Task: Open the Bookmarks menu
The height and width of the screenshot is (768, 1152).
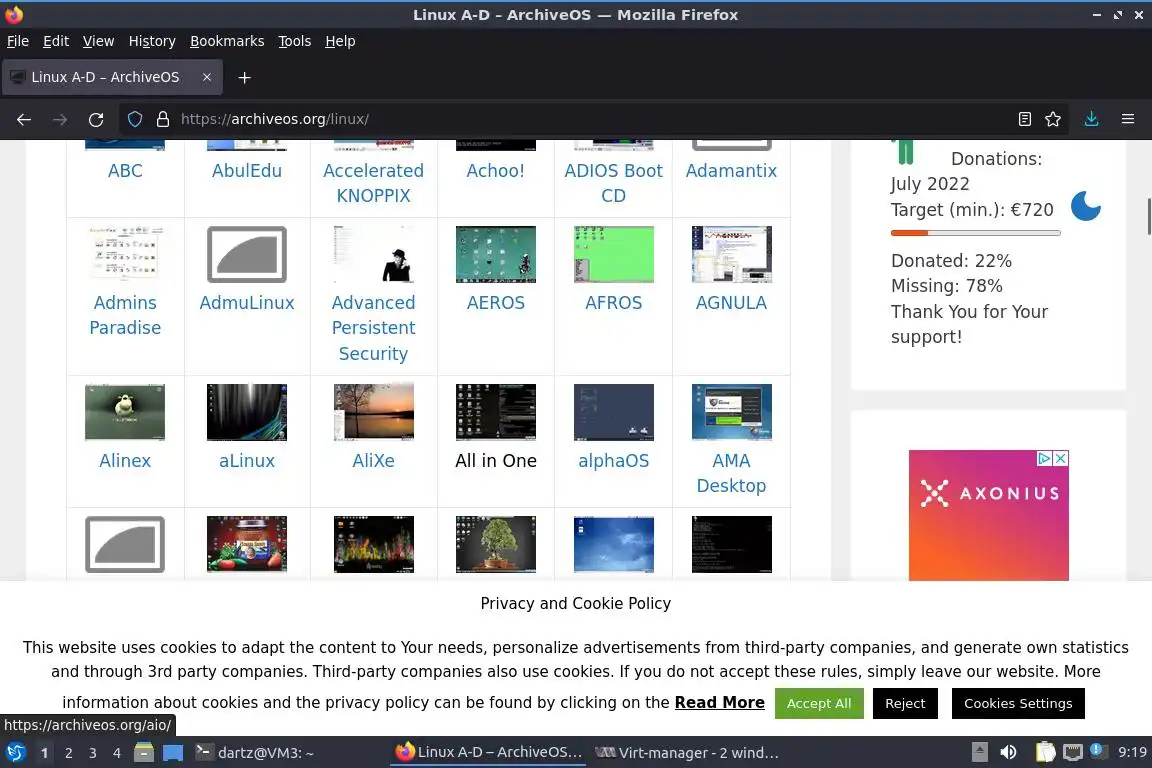Action: point(227,41)
